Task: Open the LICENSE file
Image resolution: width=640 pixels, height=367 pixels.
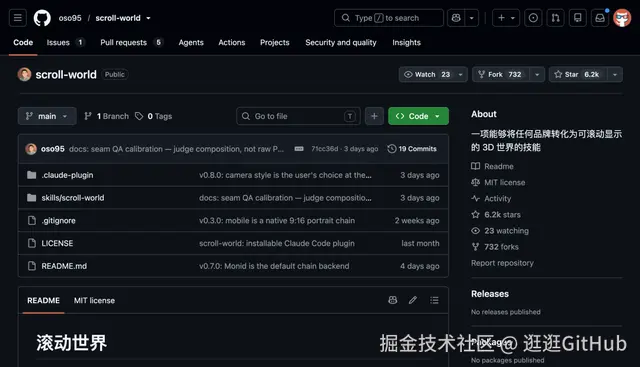Action: tap(57, 243)
